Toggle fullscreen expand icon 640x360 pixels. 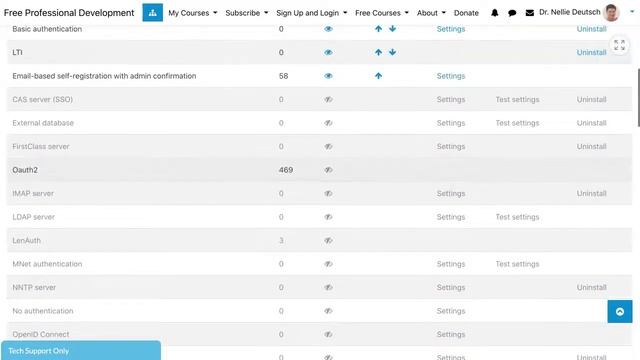(x=619, y=45)
